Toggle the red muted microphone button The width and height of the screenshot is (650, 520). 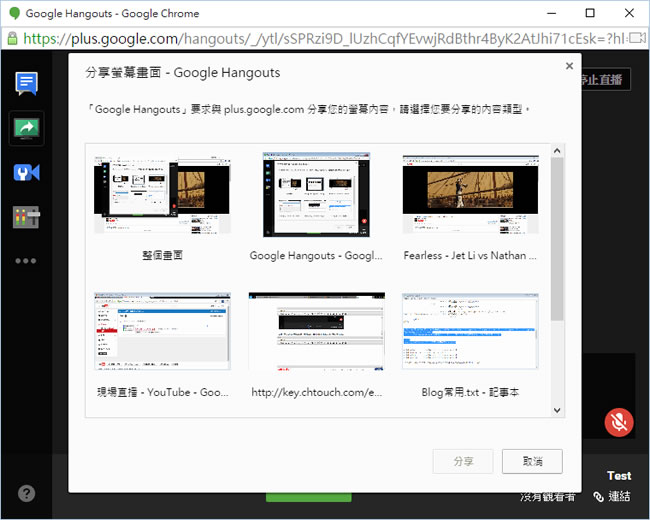click(x=619, y=422)
